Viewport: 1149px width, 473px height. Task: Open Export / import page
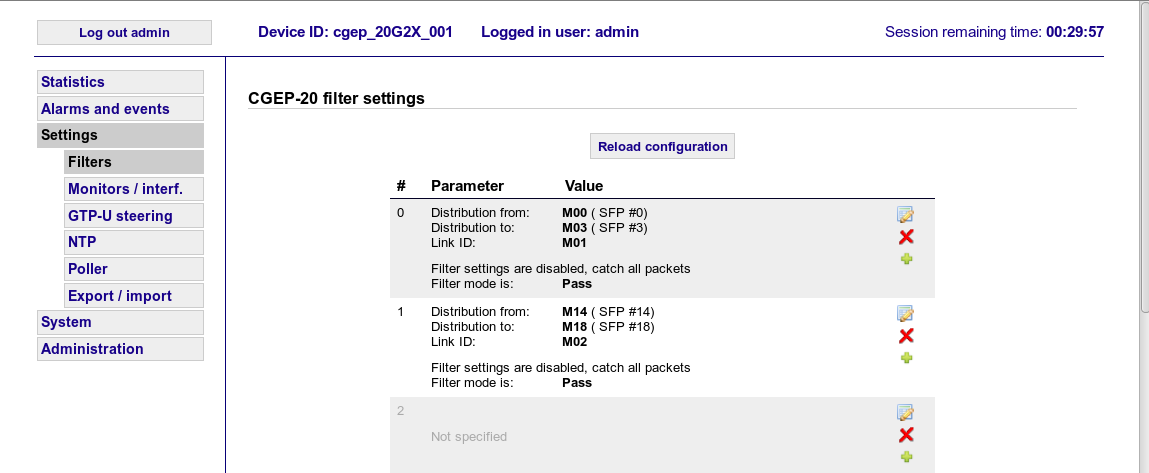point(134,296)
